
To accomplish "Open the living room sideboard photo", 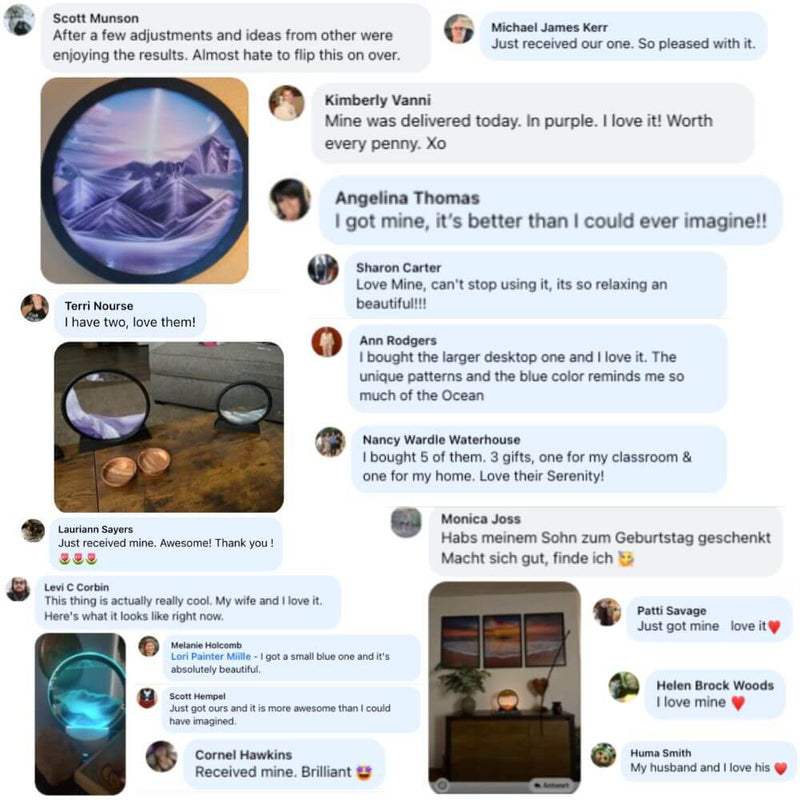I will tap(505, 687).
